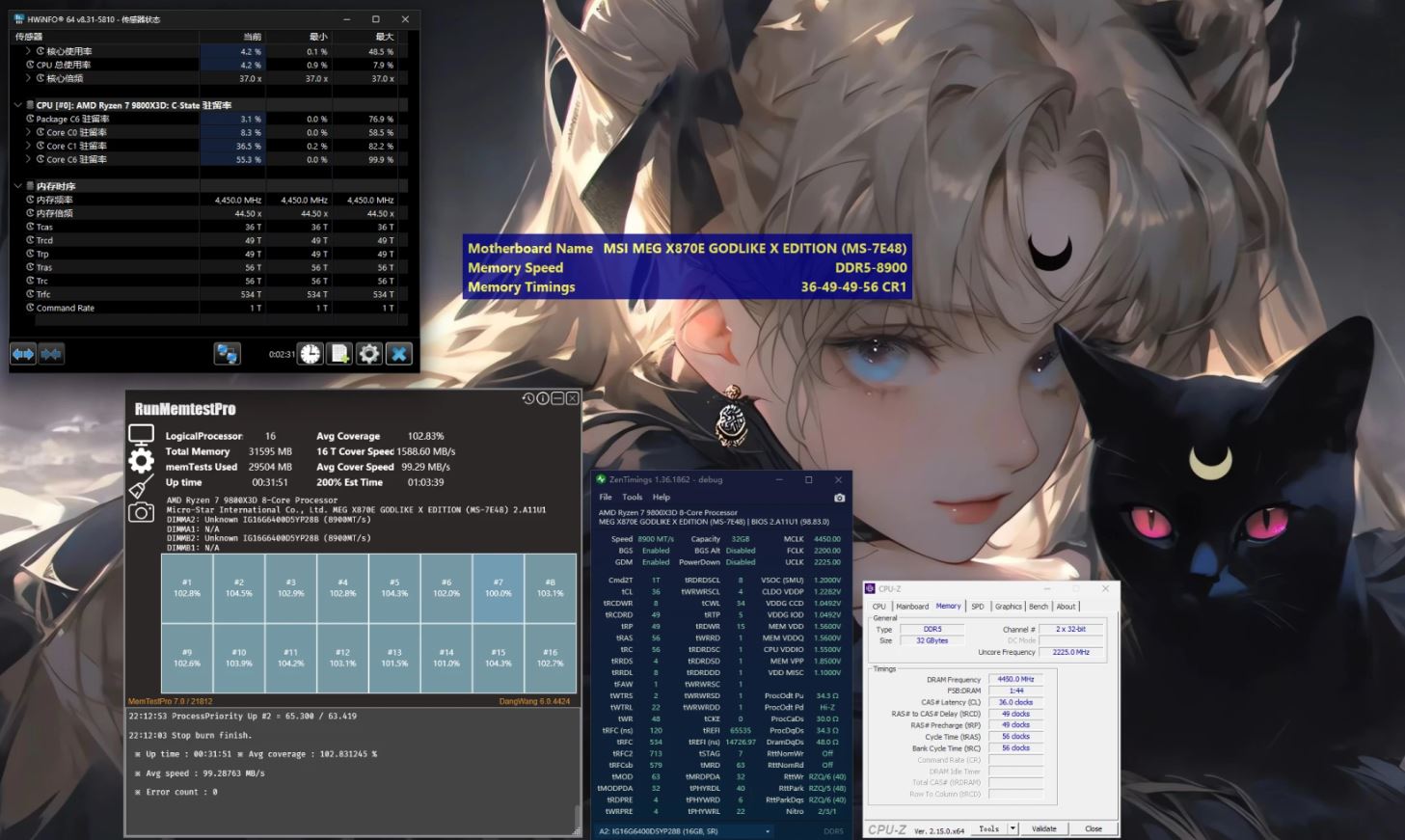Open the File menu in ZenTimings
Screen dimensions: 1405x840
605,497
